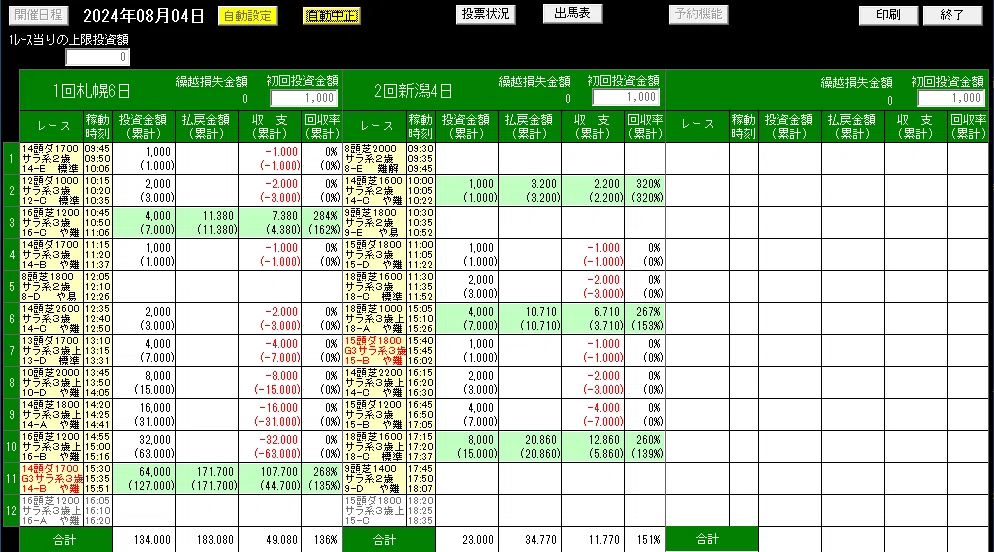Click Niigata payout cell 20,860
994x552 pixels.
(530, 447)
